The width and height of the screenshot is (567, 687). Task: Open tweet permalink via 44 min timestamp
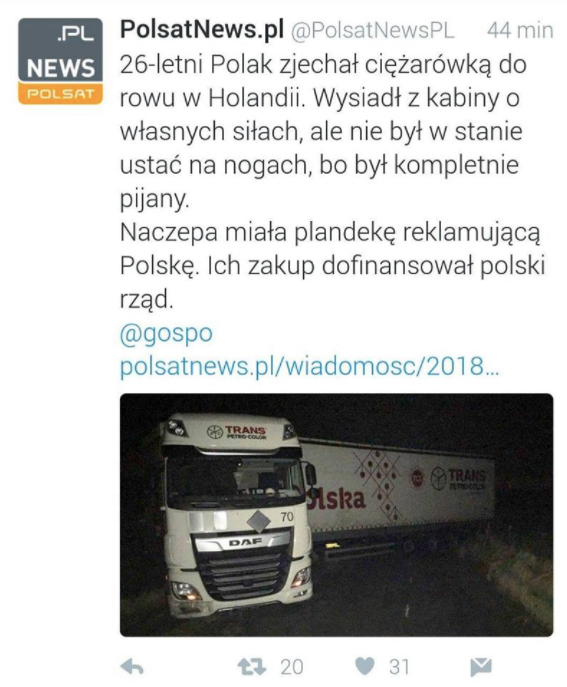click(x=520, y=30)
